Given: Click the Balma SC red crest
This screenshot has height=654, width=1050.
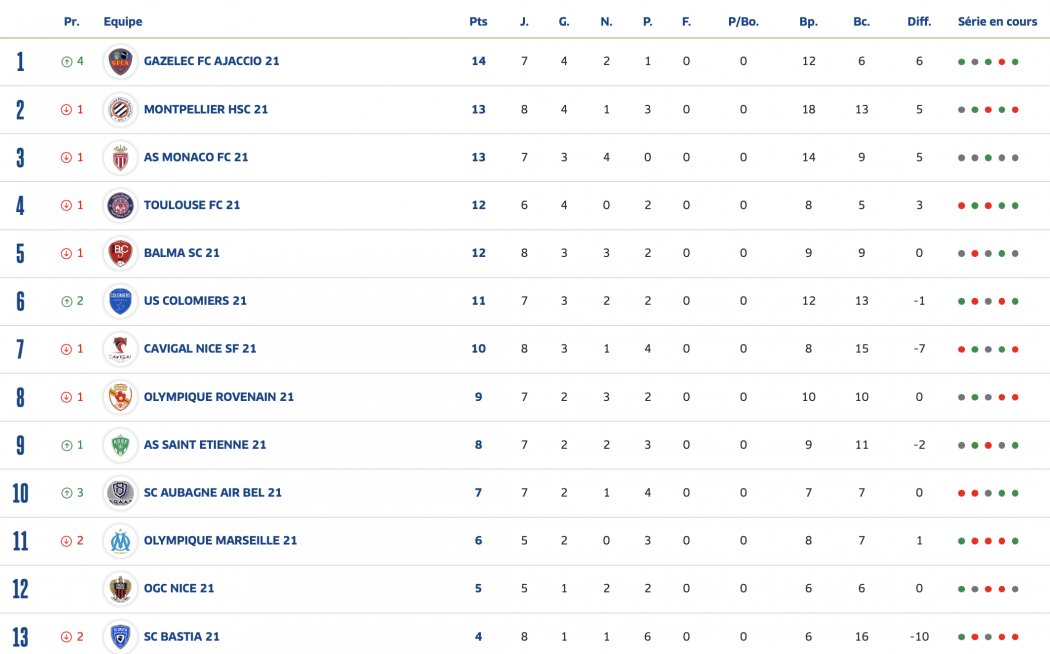Looking at the screenshot, I should pyautogui.click(x=121, y=253).
